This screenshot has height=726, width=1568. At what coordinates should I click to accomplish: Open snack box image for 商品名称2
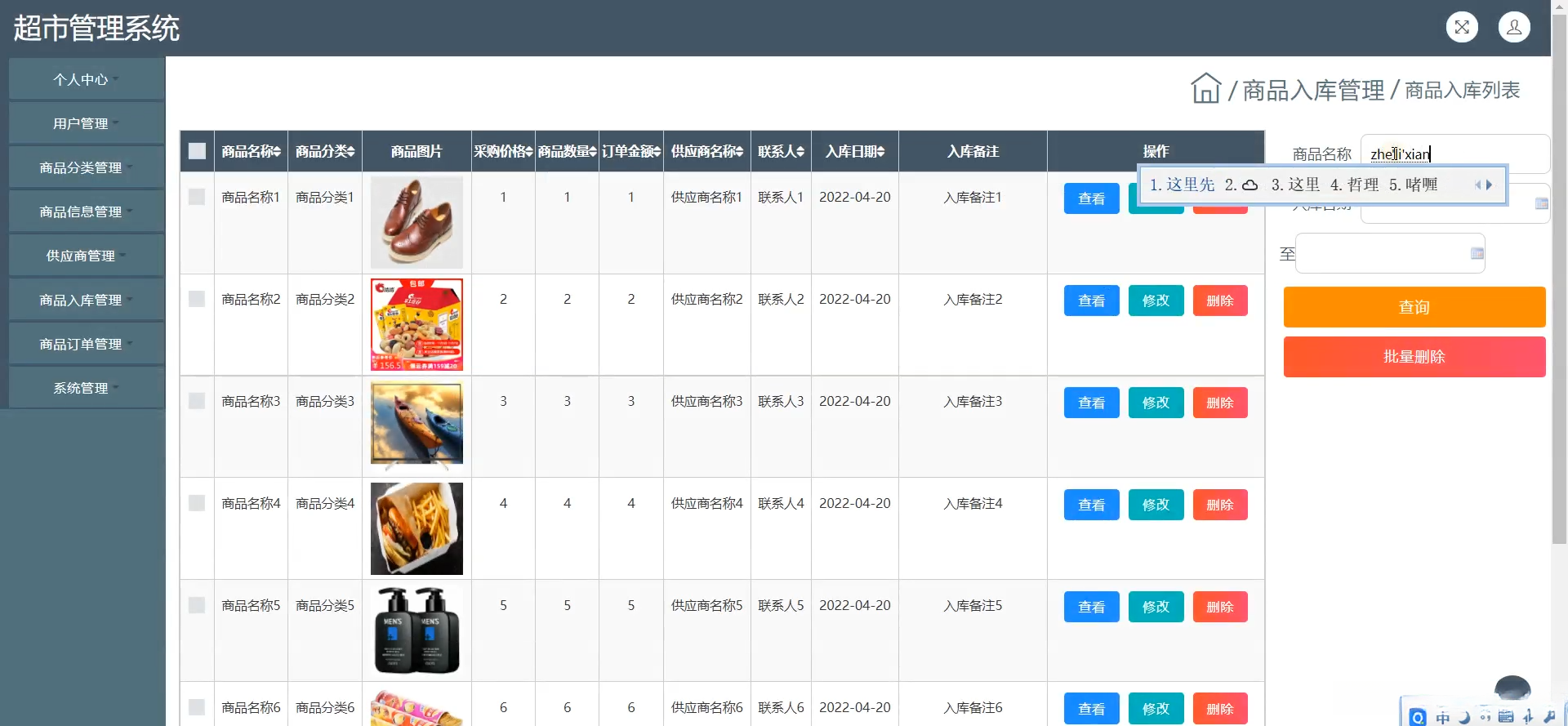pos(416,324)
